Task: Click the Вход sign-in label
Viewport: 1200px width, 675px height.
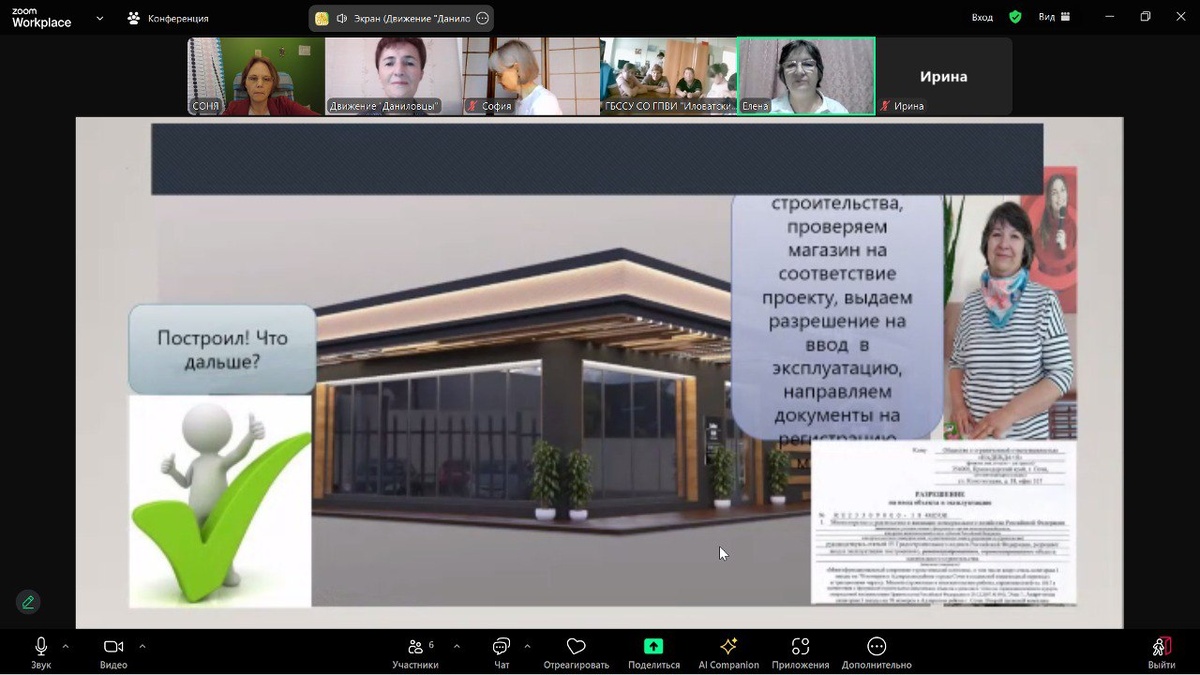Action: coord(983,17)
